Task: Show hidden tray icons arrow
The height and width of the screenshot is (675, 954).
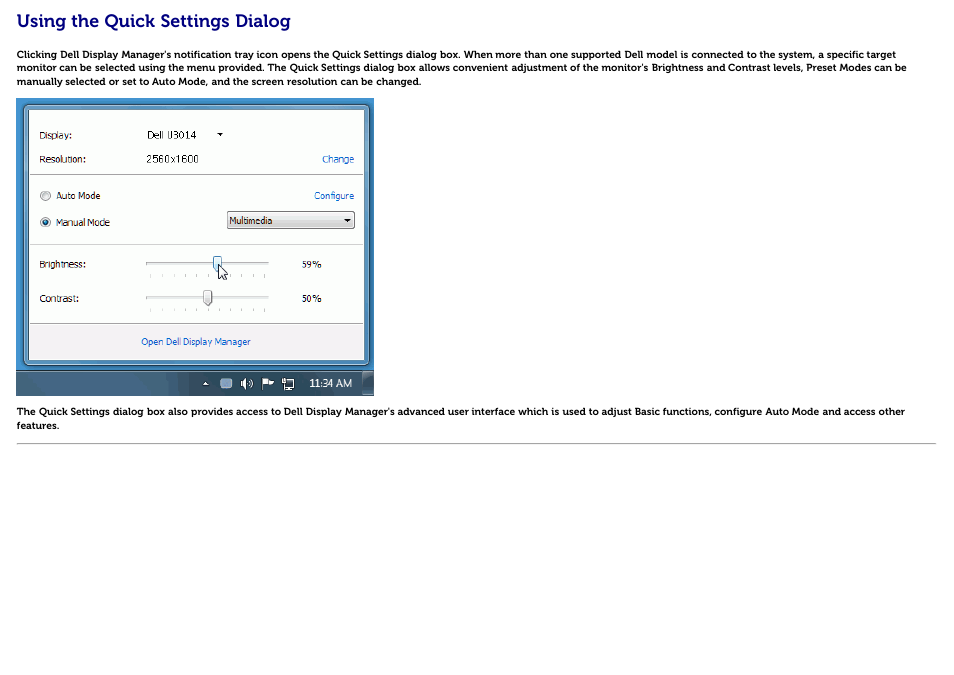Action: (206, 383)
